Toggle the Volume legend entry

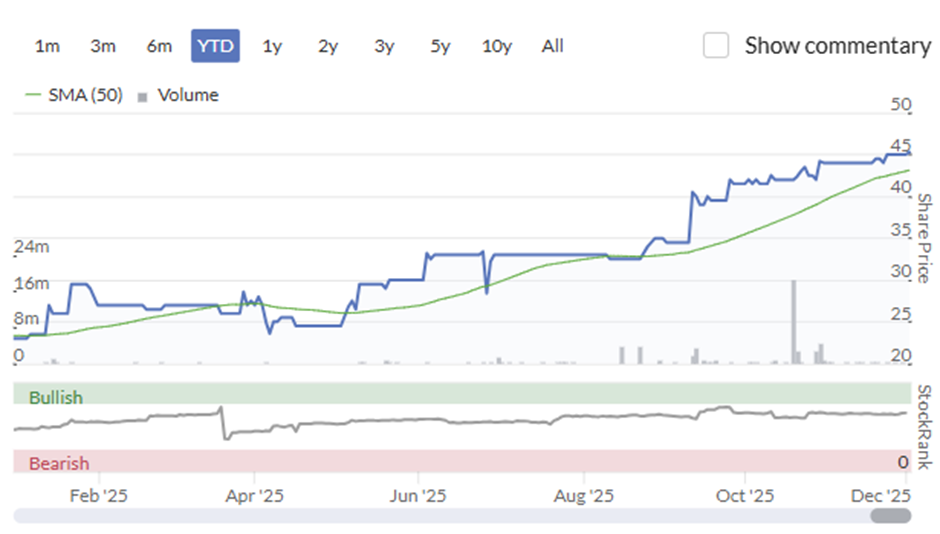(x=178, y=95)
